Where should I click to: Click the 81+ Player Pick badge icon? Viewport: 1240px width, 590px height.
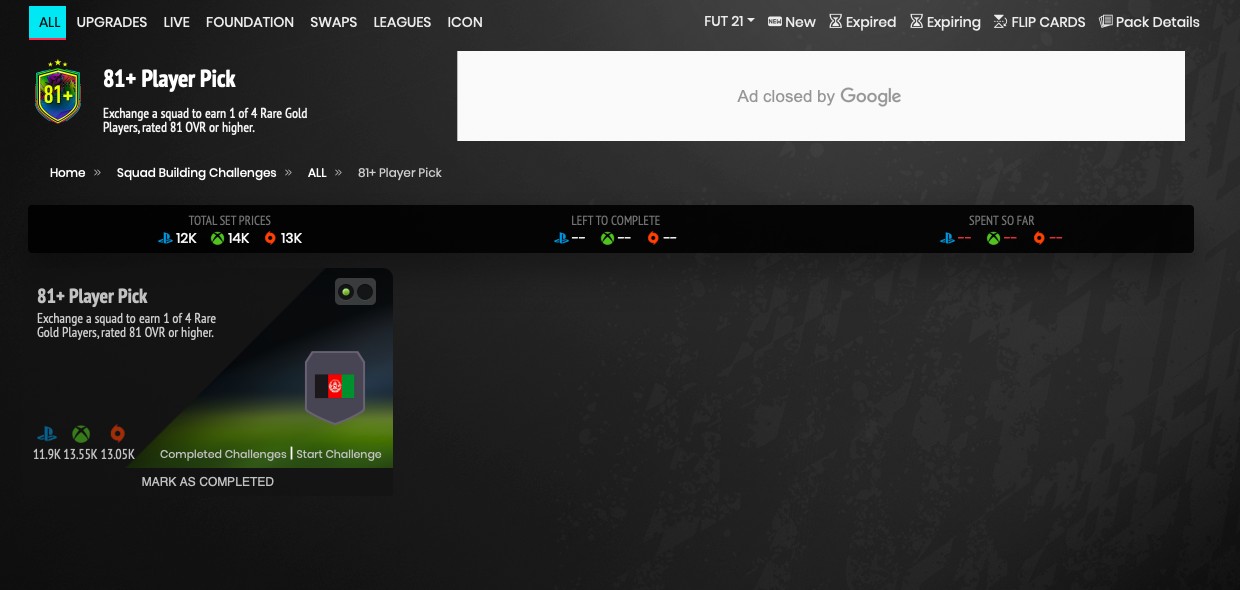coord(57,93)
